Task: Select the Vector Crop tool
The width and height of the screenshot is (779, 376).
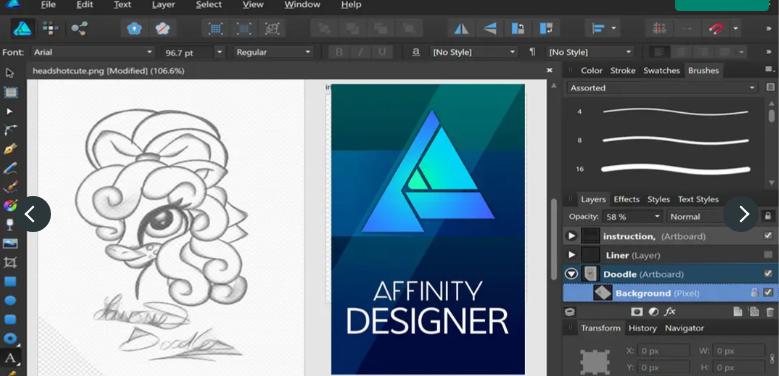Action: (10, 262)
